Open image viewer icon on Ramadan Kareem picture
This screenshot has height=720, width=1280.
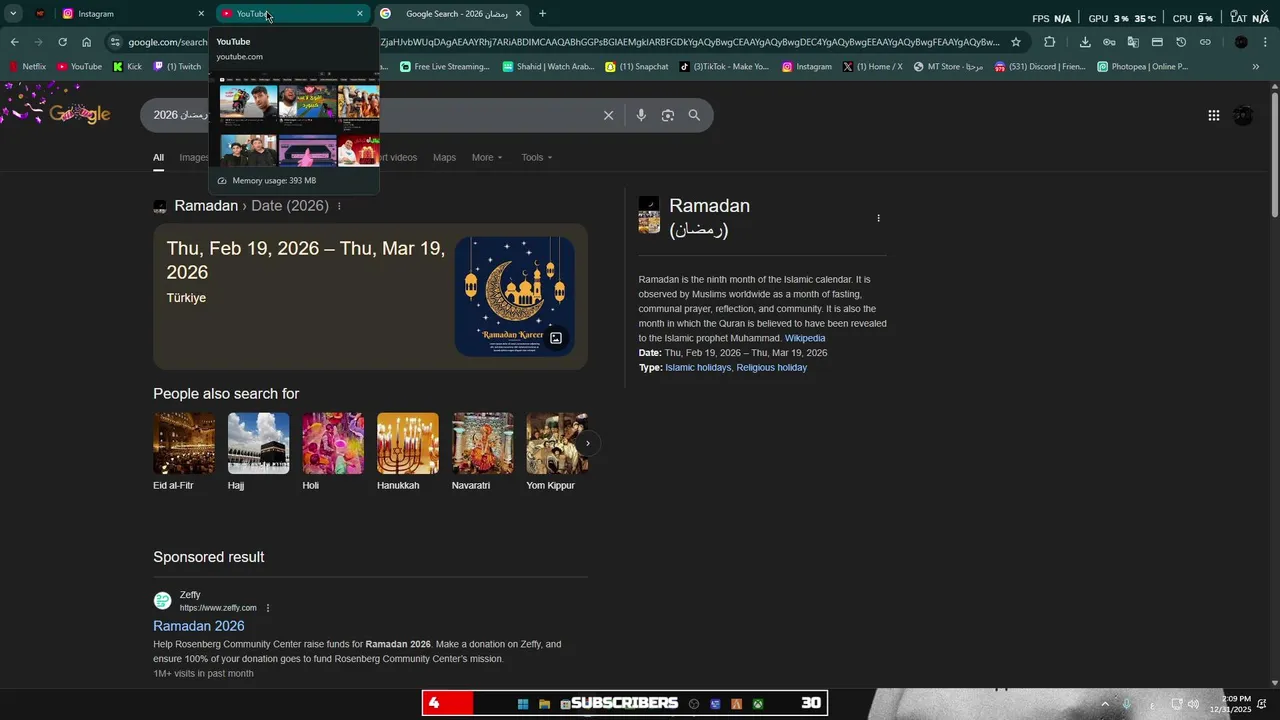coord(556,338)
